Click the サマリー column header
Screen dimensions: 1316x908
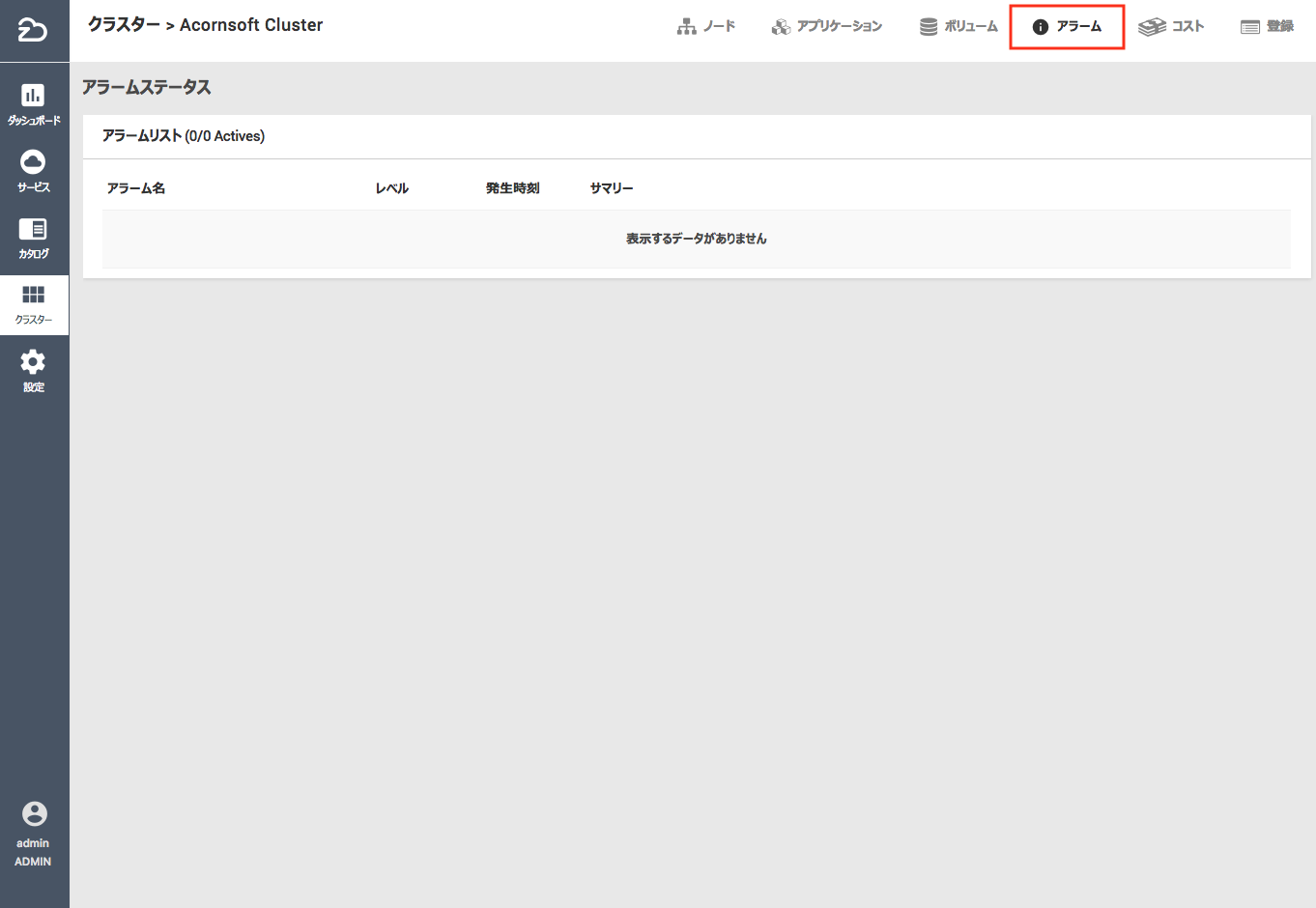[x=612, y=188]
